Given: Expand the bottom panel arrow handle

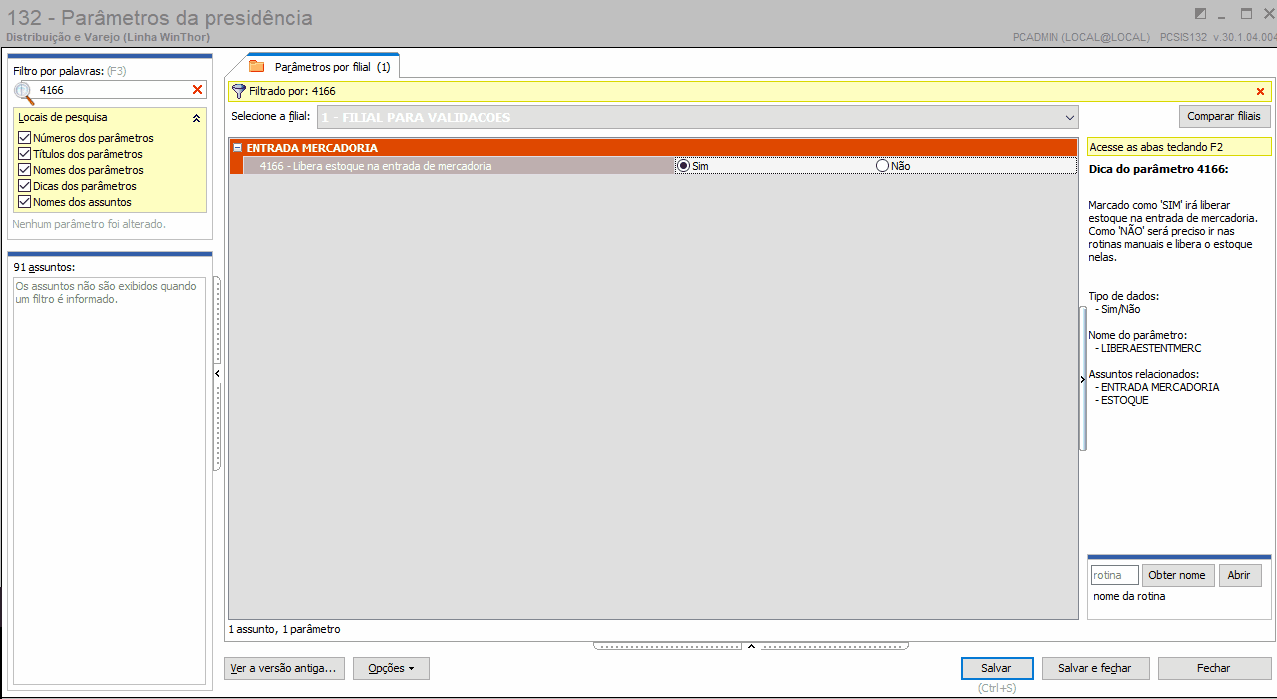Looking at the screenshot, I should click(x=751, y=646).
